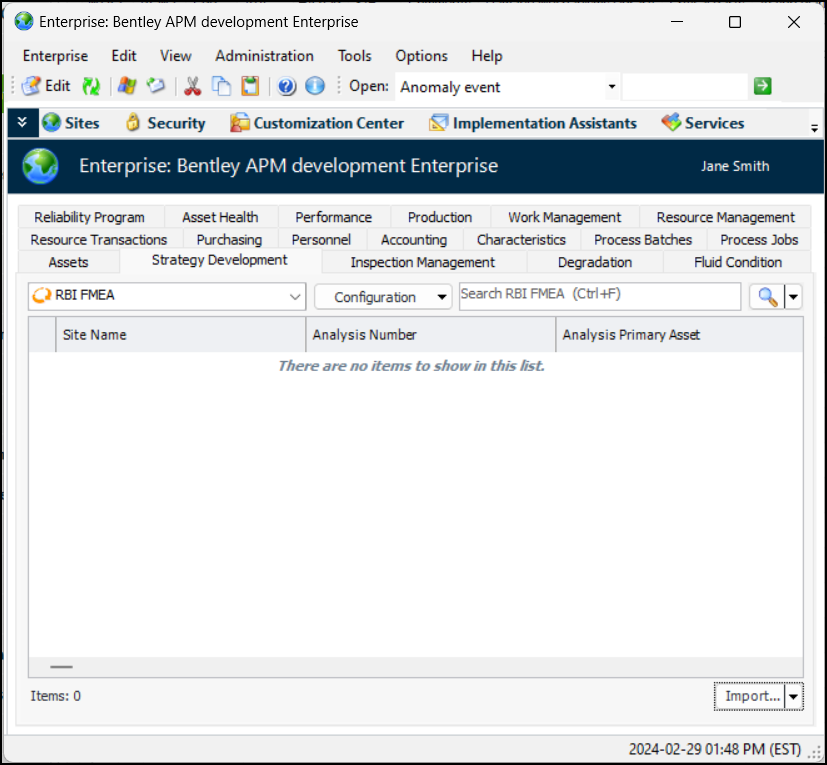
Task: Click the green Go arrow button
Action: [x=763, y=86]
